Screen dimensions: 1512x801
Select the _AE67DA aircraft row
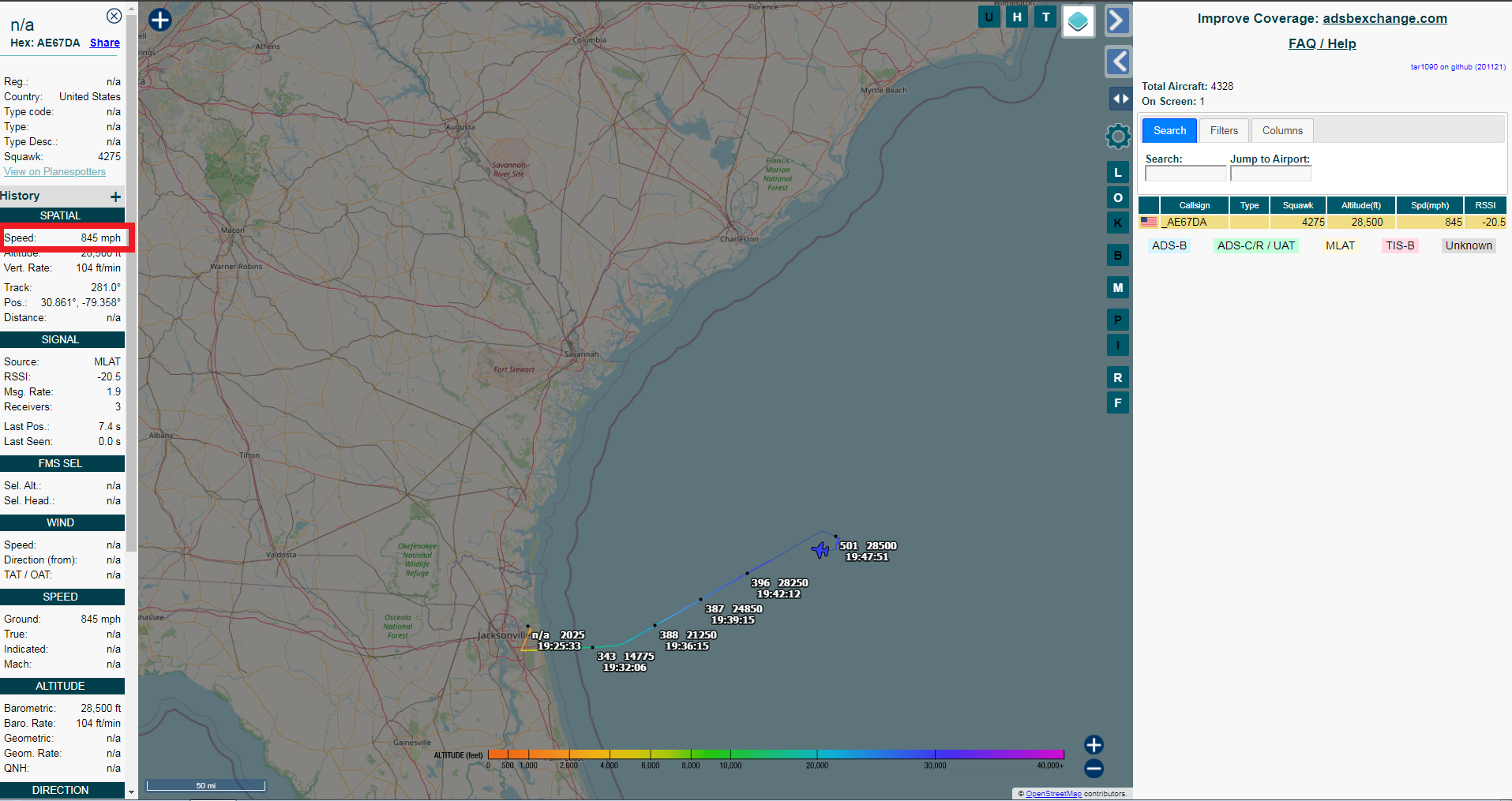1323,223
